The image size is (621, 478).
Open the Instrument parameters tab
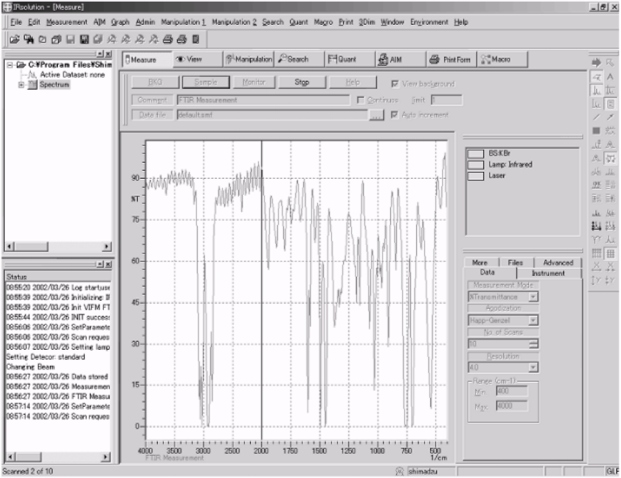[548, 273]
